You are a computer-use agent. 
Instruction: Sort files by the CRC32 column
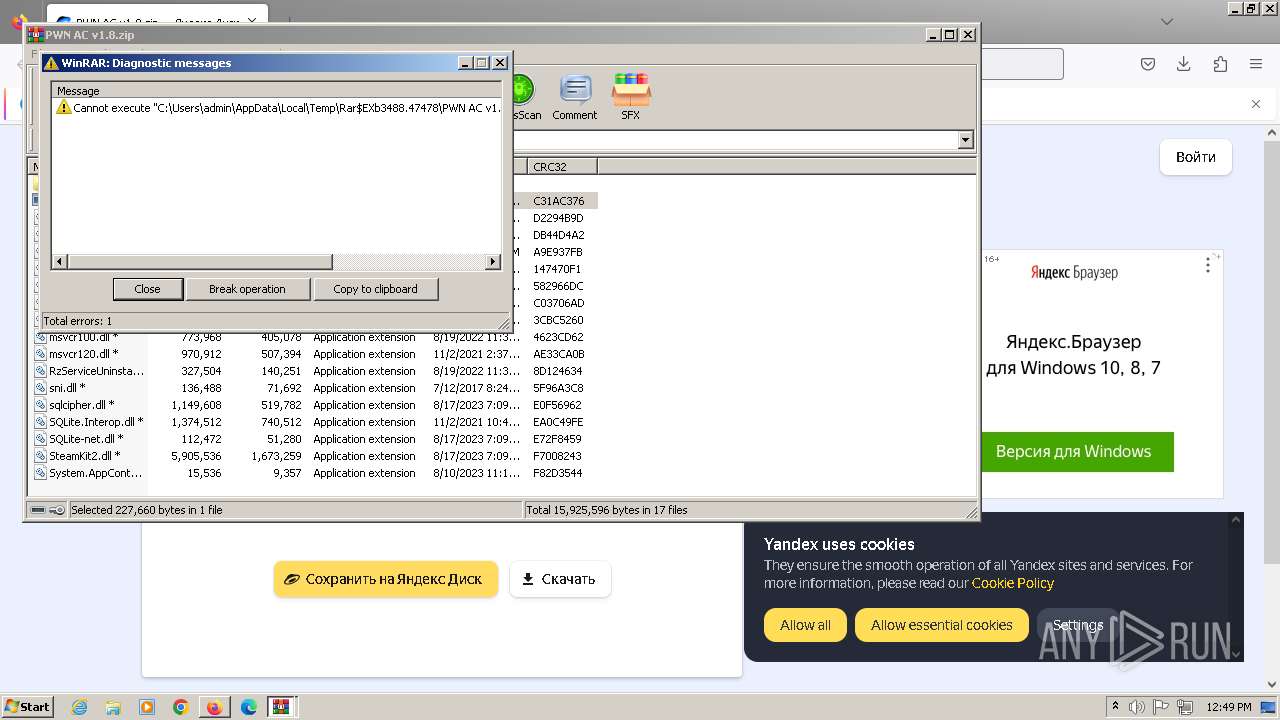(x=561, y=167)
